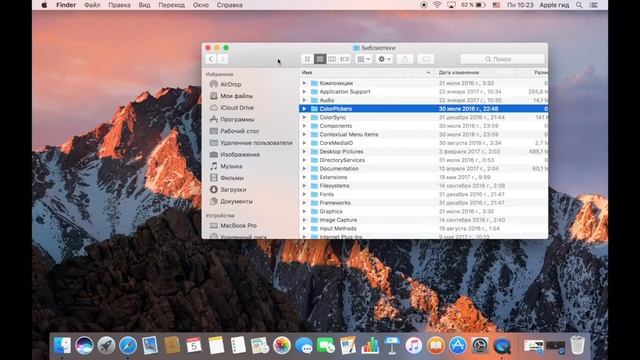Launch Safari from the Dock
640x360 pixels.
click(x=128, y=346)
